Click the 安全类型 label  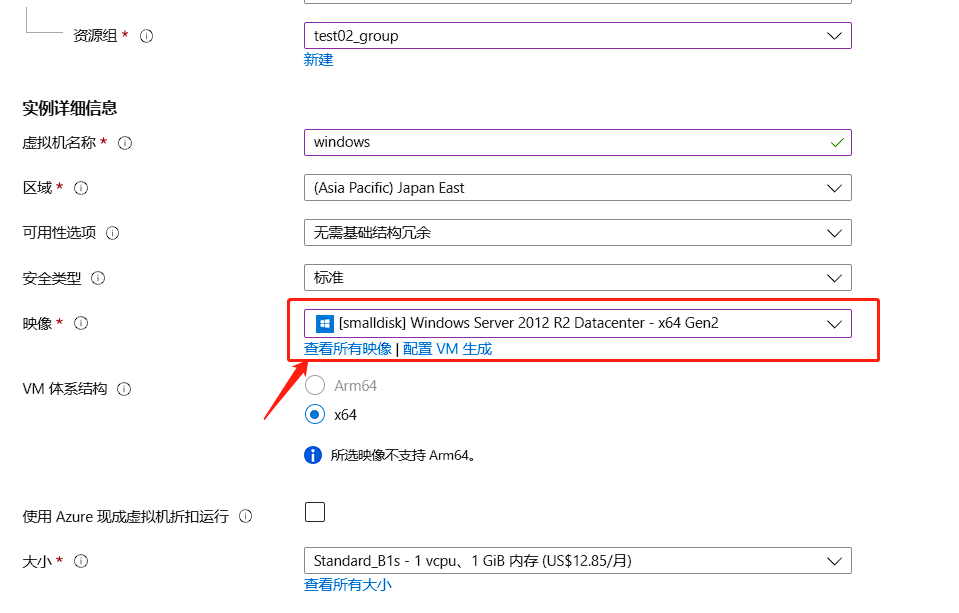[x=51, y=278]
